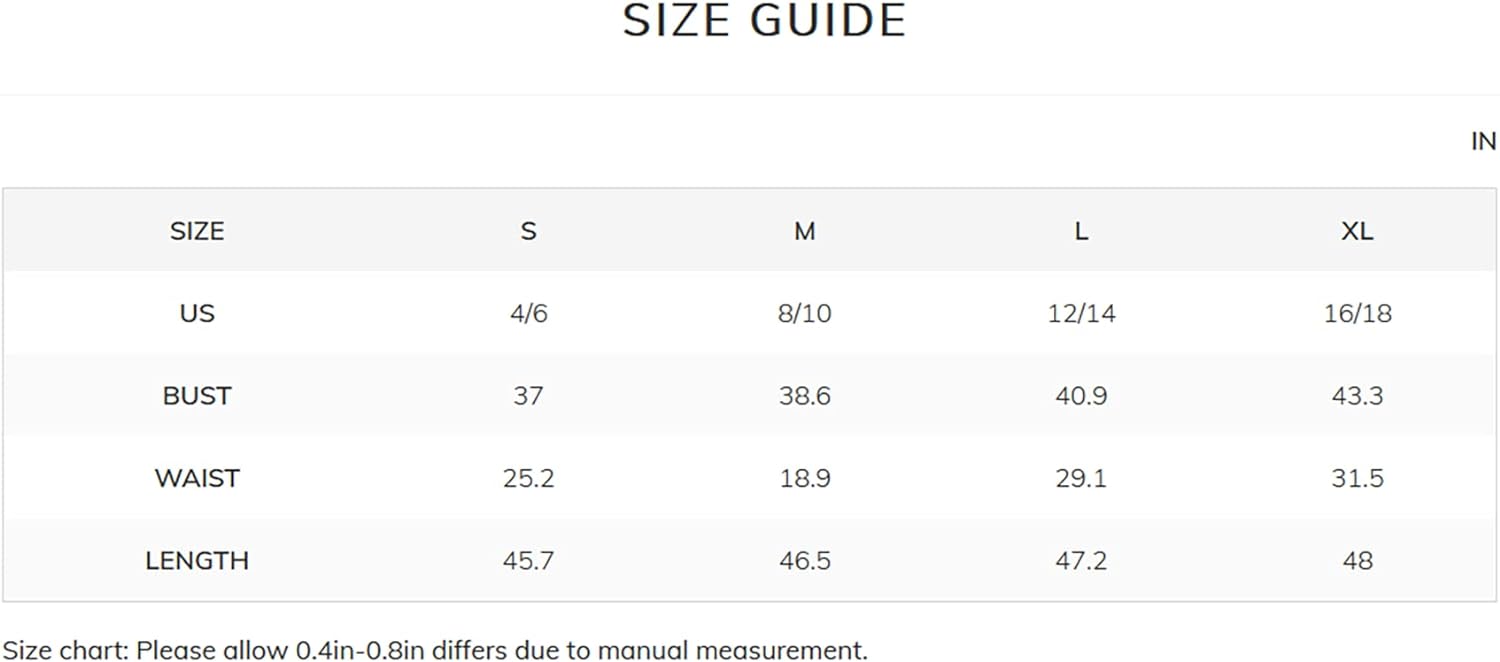
Task: Click the M size column header
Action: pos(805,231)
